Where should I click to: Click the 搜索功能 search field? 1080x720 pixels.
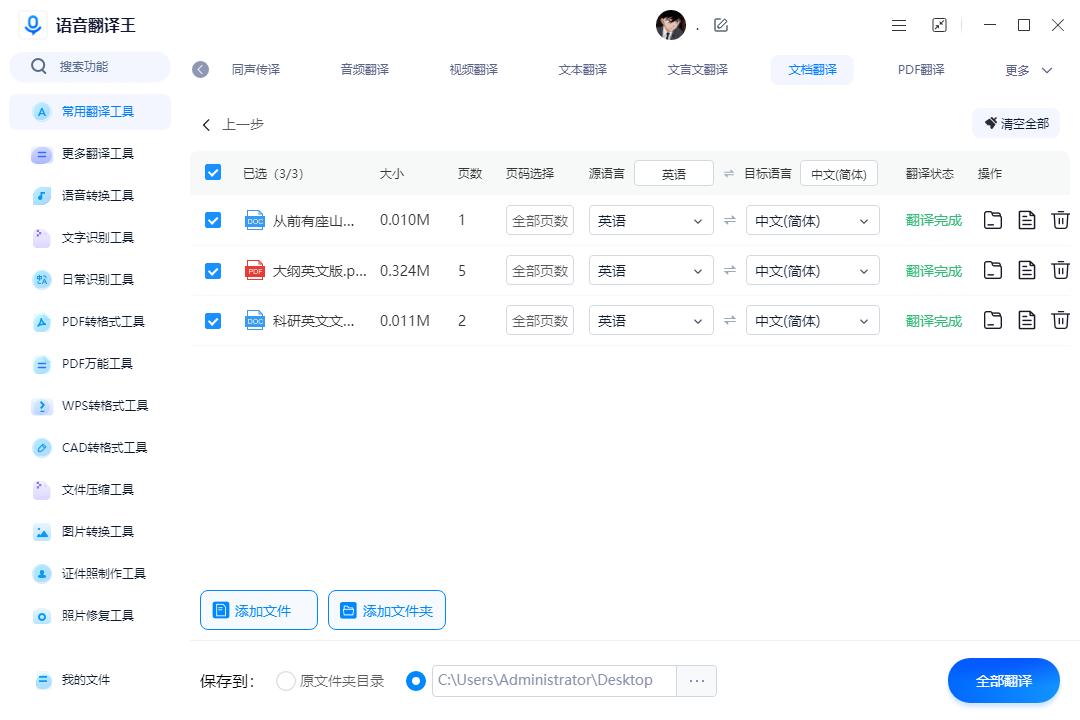pos(90,67)
